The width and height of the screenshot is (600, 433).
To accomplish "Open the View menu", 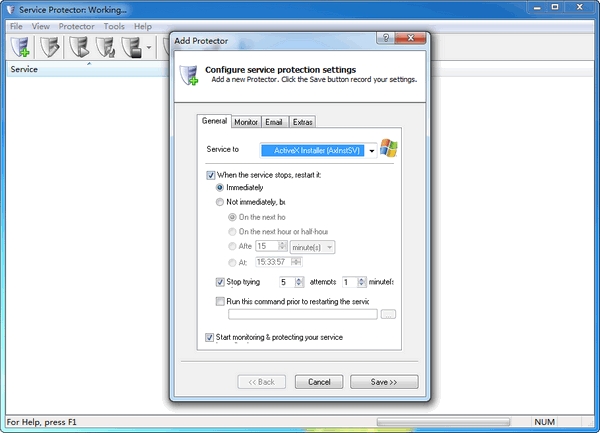I will click(x=41, y=26).
